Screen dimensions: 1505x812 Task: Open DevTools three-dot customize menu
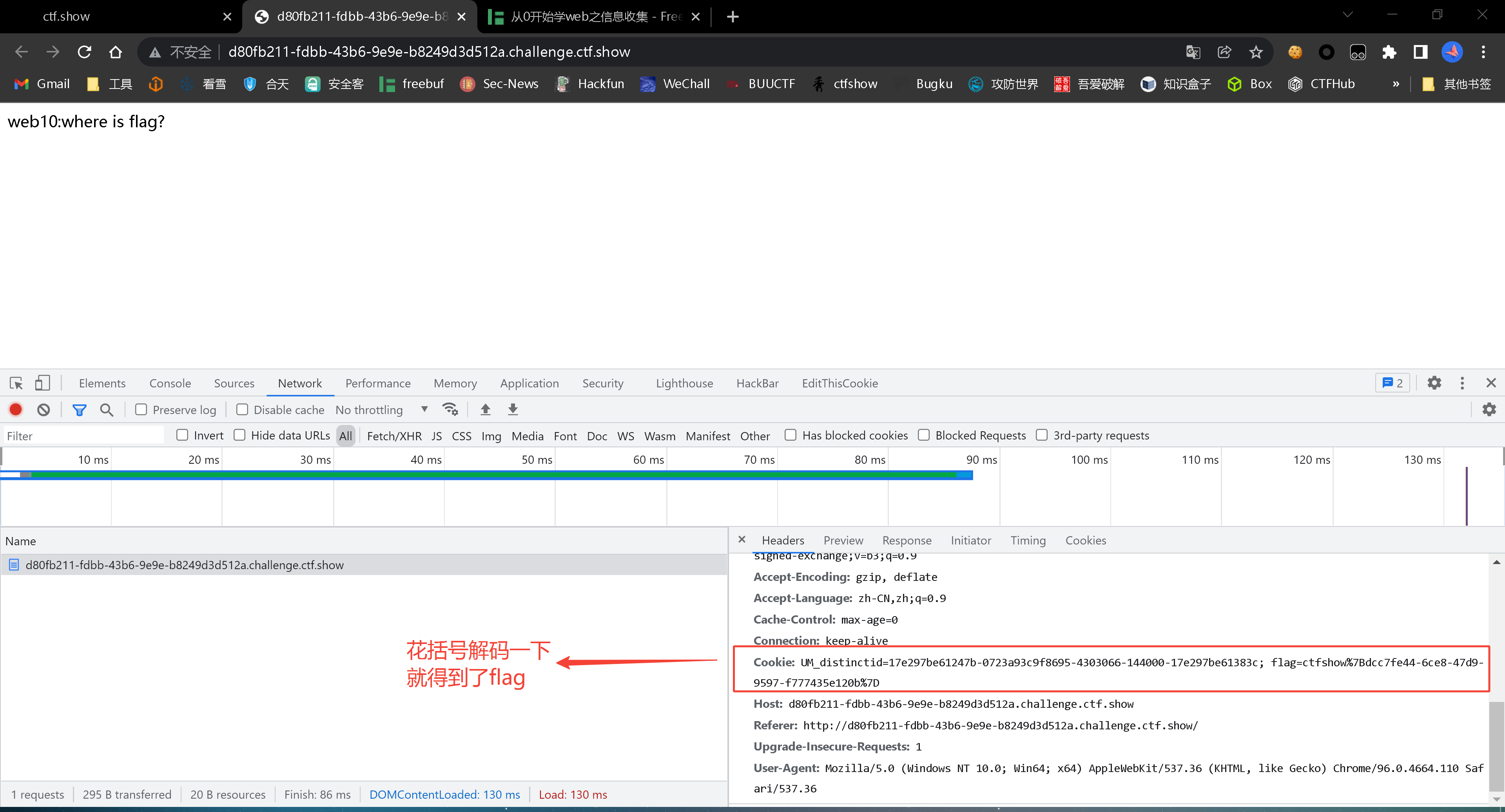1462,383
